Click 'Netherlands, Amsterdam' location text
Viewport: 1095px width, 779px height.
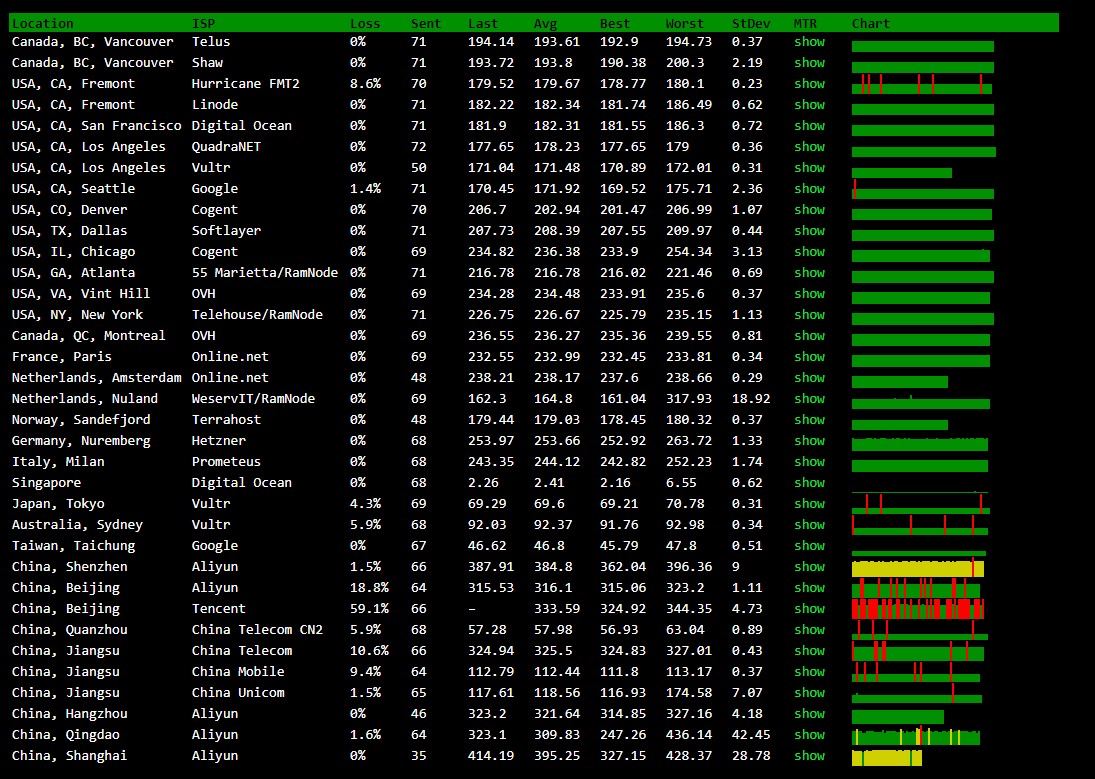[x=96, y=377]
